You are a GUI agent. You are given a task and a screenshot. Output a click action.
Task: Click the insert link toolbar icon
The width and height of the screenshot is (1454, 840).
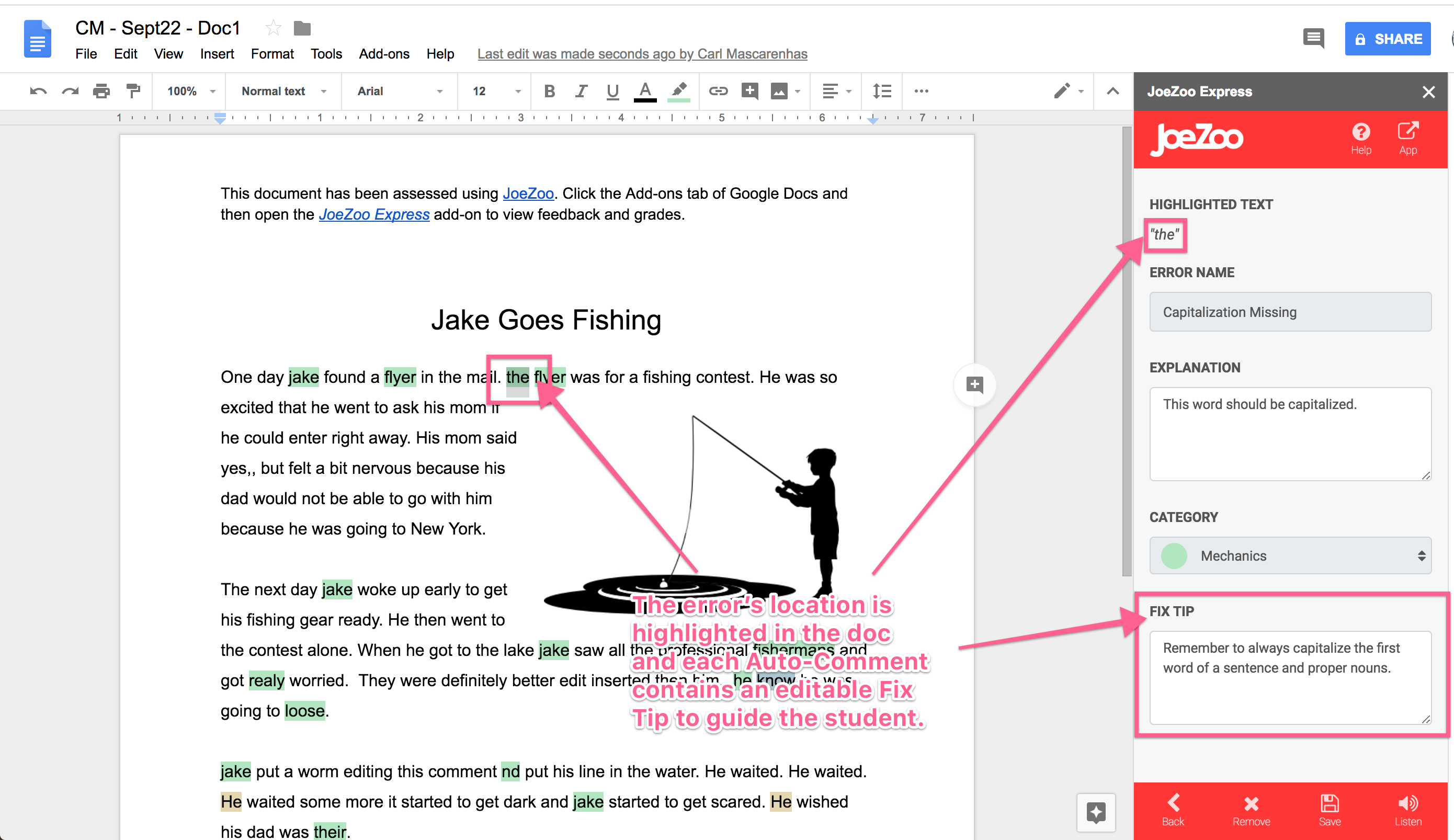(718, 91)
